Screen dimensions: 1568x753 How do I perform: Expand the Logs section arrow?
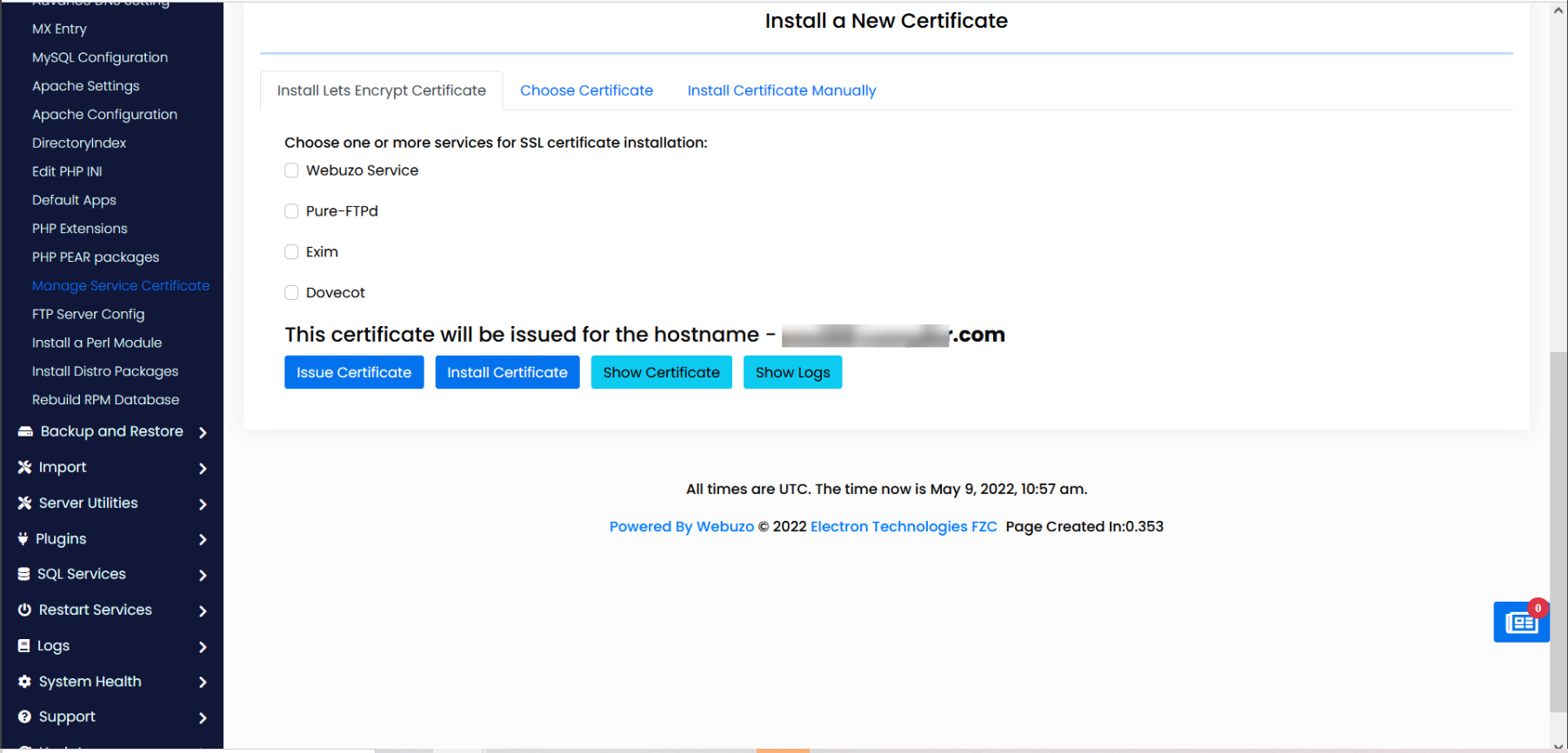coord(203,647)
